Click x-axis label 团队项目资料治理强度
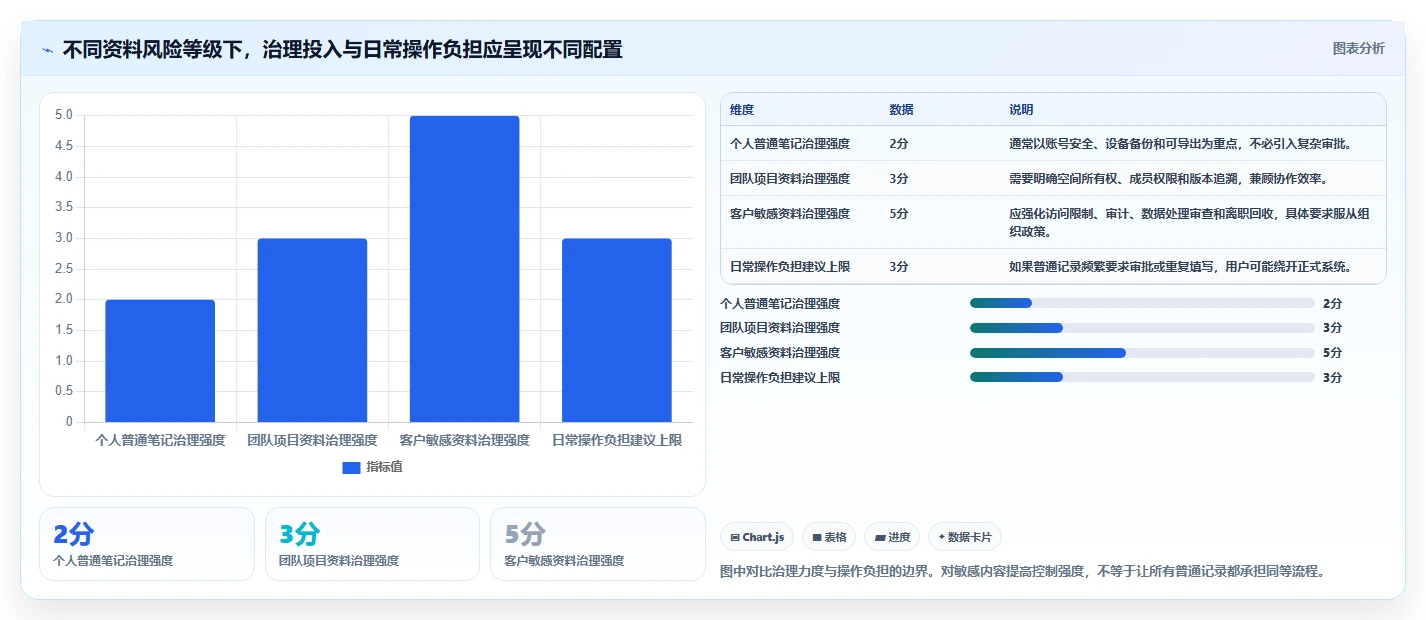 (x=312, y=440)
